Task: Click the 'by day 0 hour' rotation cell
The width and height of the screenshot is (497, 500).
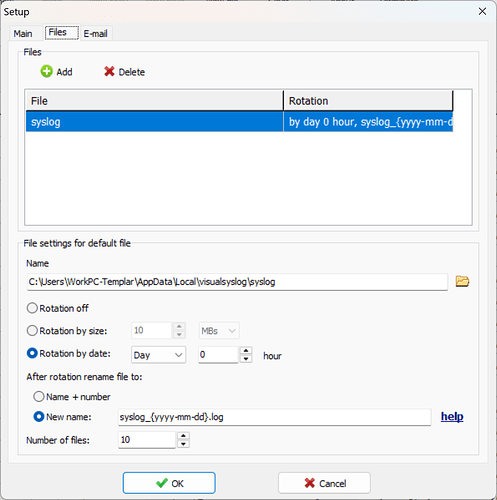Action: pyautogui.click(x=368, y=122)
